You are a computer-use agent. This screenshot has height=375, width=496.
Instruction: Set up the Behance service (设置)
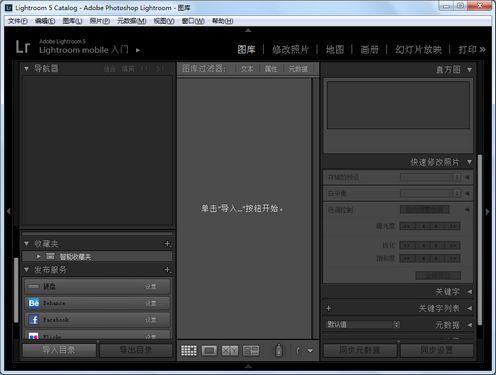pos(151,303)
